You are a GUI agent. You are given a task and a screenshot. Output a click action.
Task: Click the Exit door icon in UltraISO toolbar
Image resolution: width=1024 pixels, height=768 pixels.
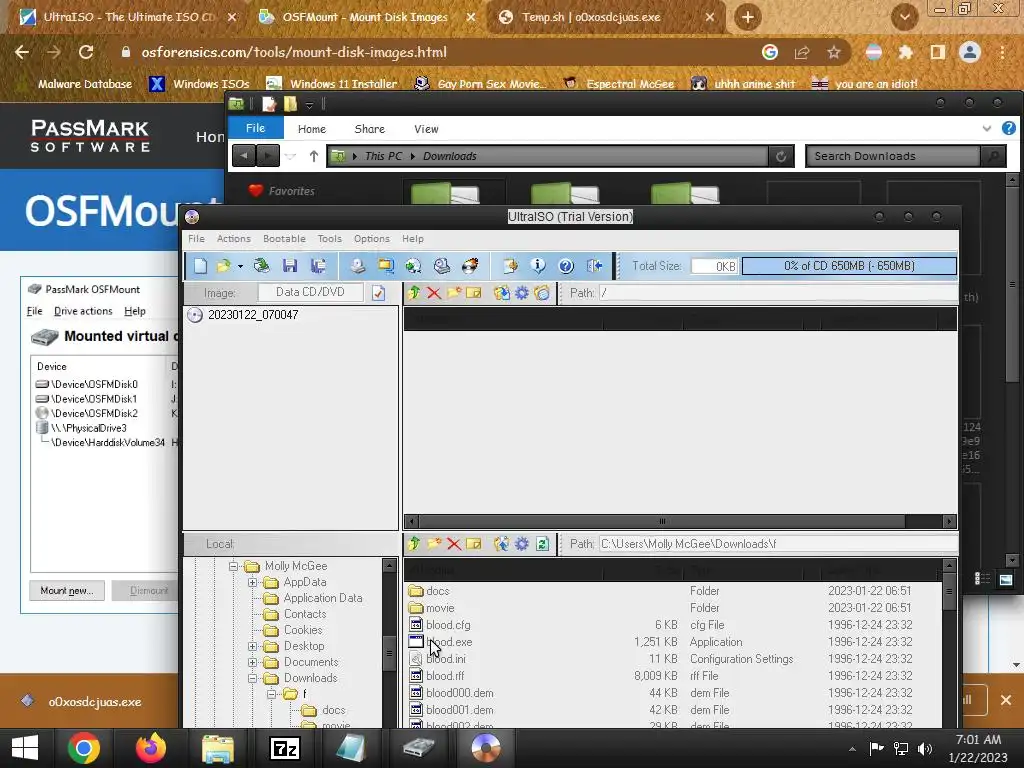click(x=594, y=266)
